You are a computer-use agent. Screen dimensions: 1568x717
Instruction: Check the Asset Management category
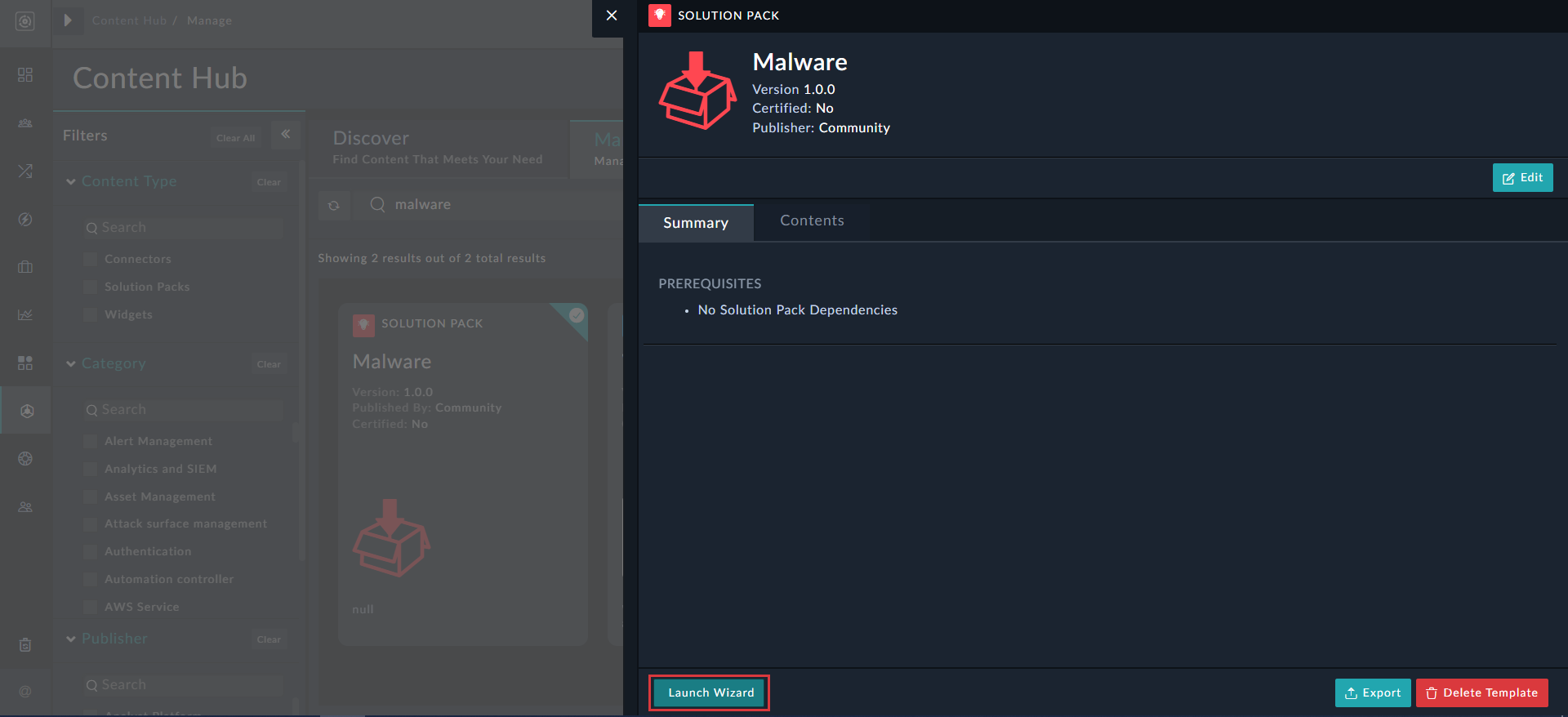click(x=91, y=497)
